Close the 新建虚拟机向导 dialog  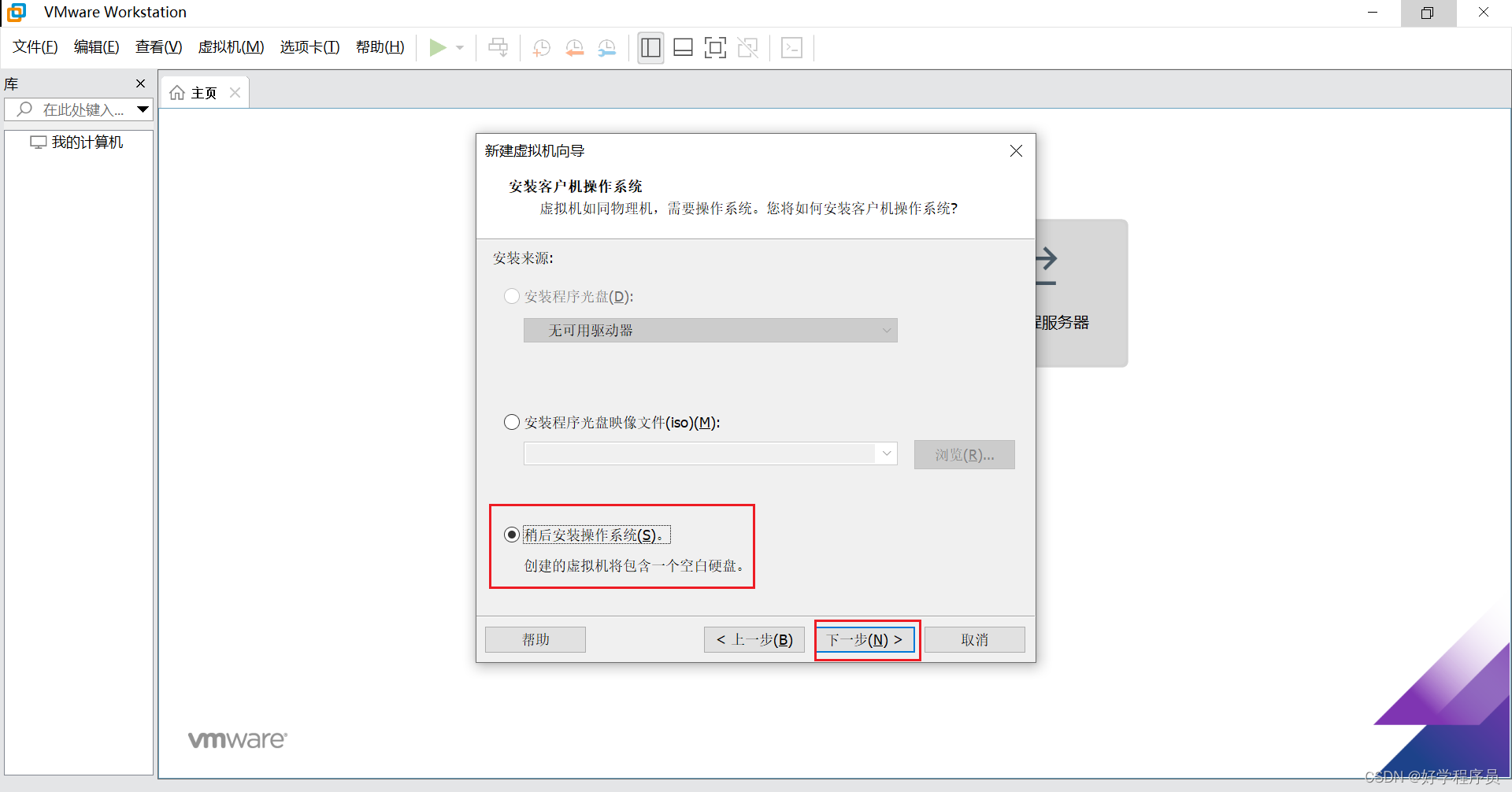pos(1016,151)
